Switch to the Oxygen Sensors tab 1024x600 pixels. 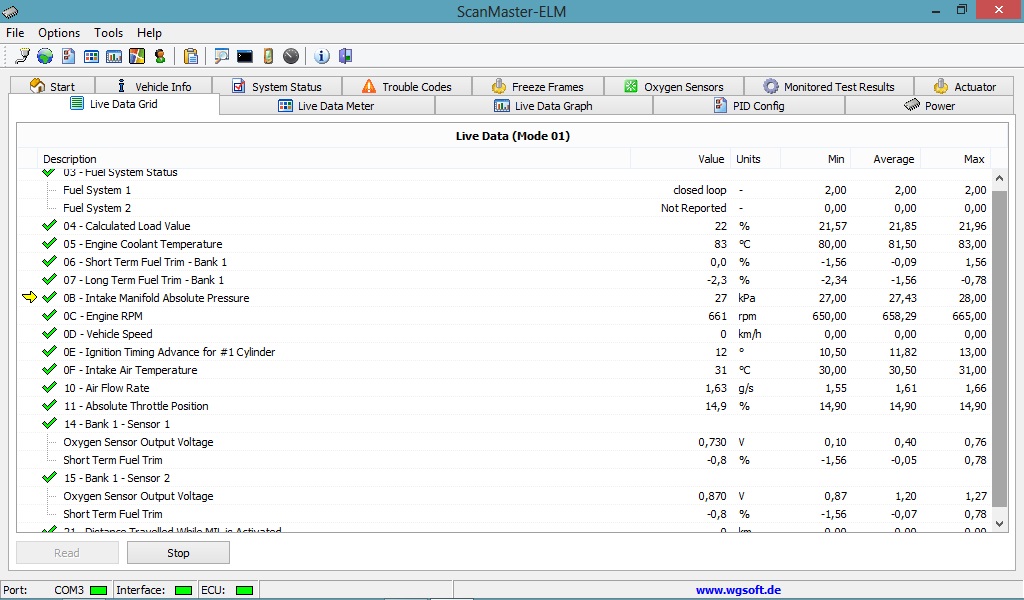point(674,86)
